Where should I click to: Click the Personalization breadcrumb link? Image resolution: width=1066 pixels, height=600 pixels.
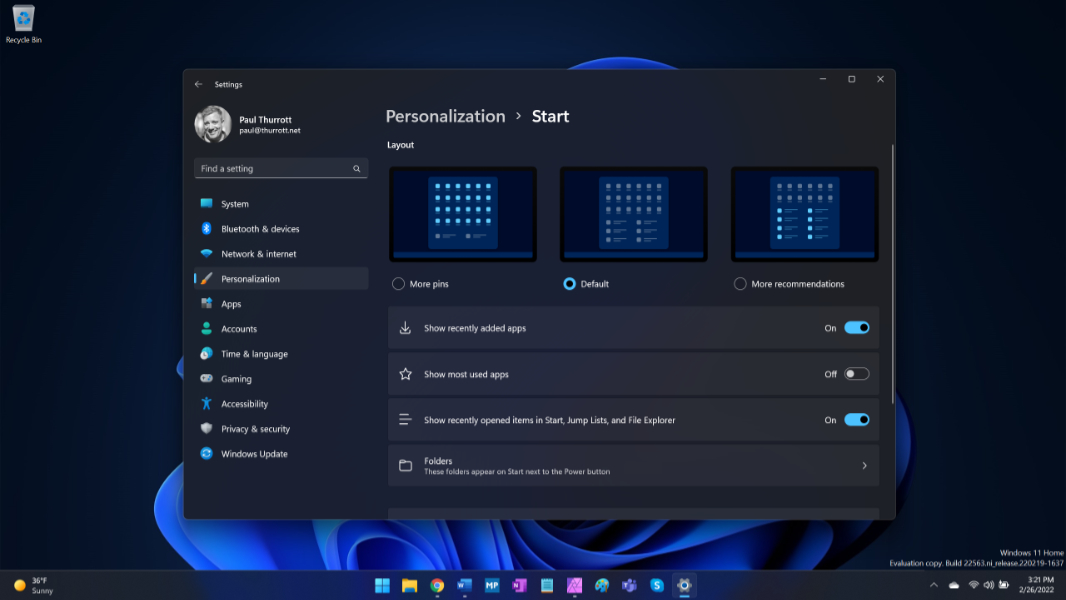445,116
